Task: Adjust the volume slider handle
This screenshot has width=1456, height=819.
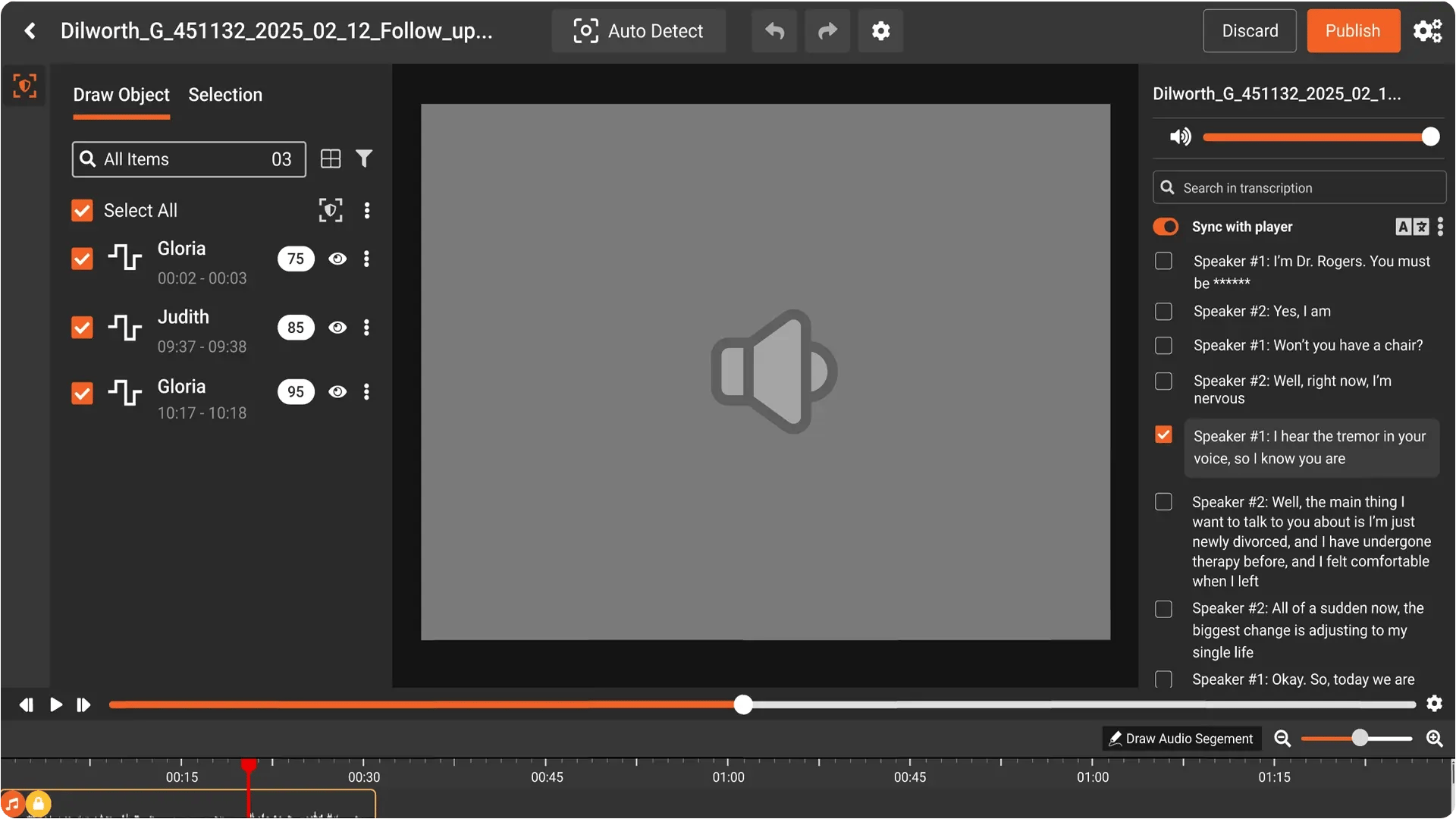Action: pos(1430,136)
